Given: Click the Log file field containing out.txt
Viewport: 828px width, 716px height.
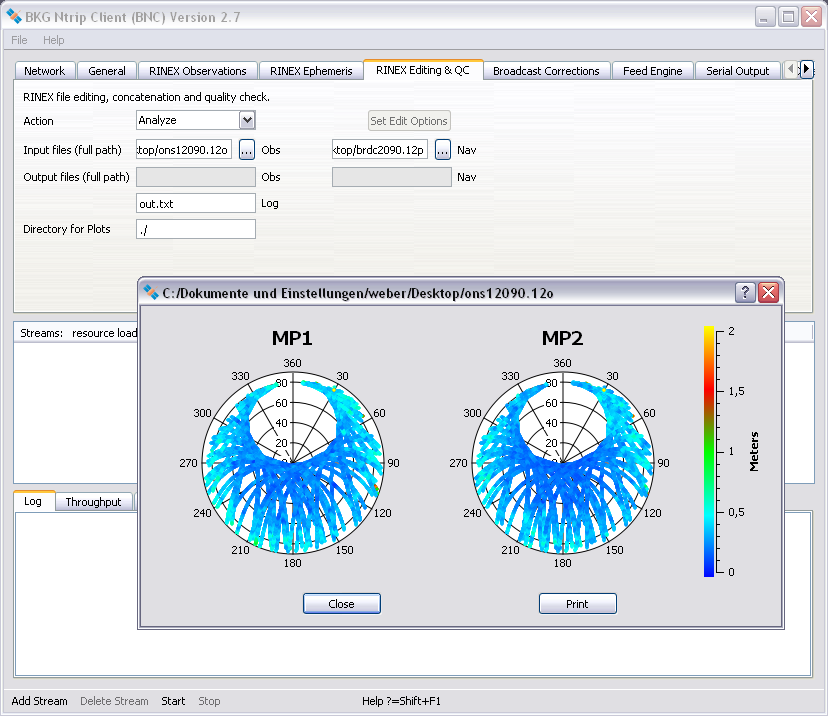Looking at the screenshot, I should click(196, 203).
